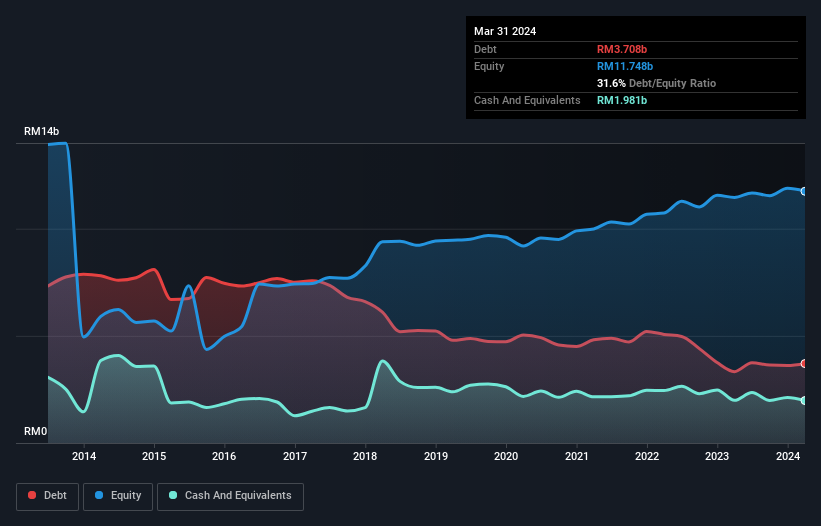Click the Equity row label in tooltip
Screen dimensions: 821x526
pos(489,66)
